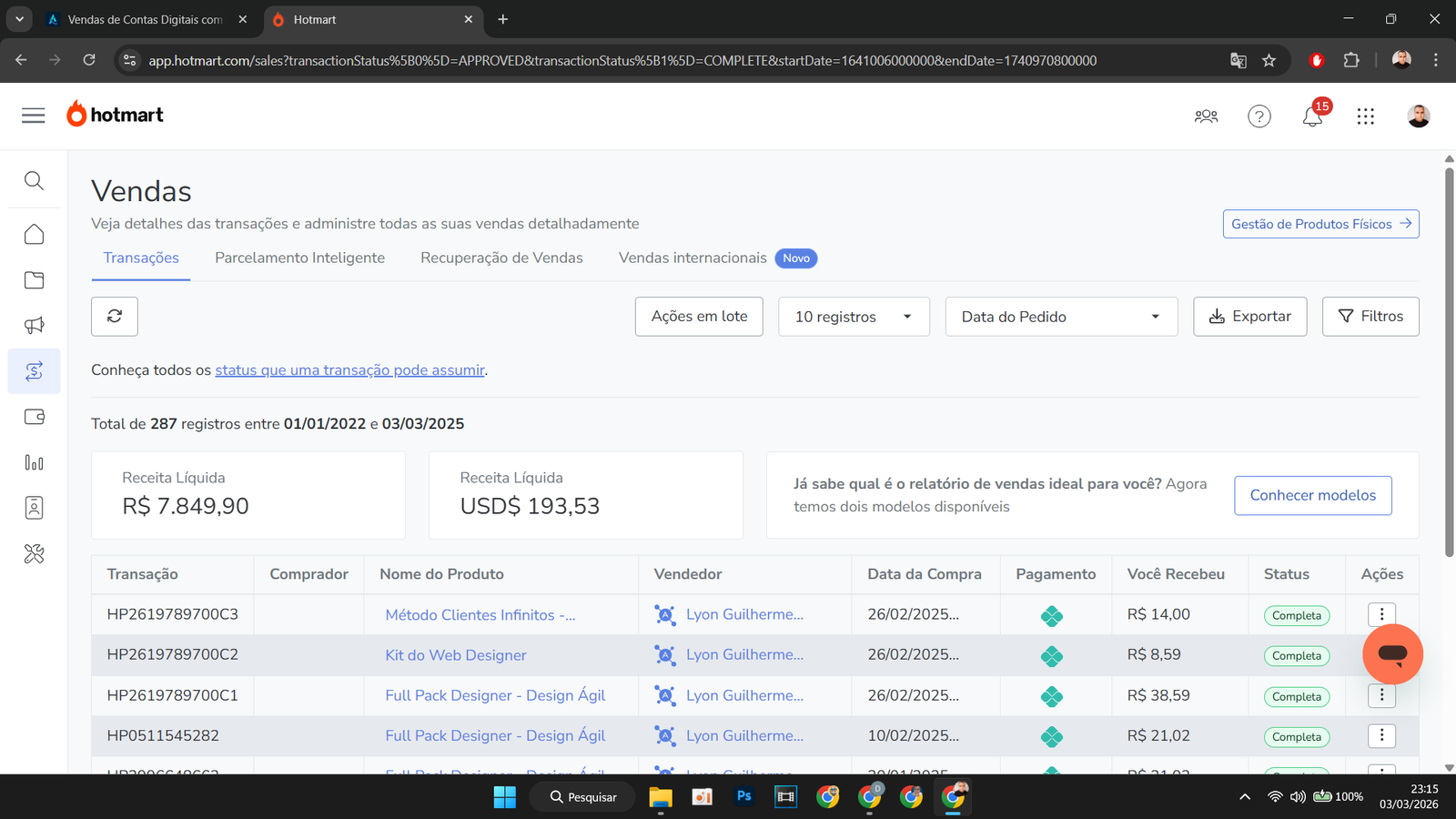Open the wallet icon in sidebar
This screenshot has height=819, width=1456.
point(34,417)
